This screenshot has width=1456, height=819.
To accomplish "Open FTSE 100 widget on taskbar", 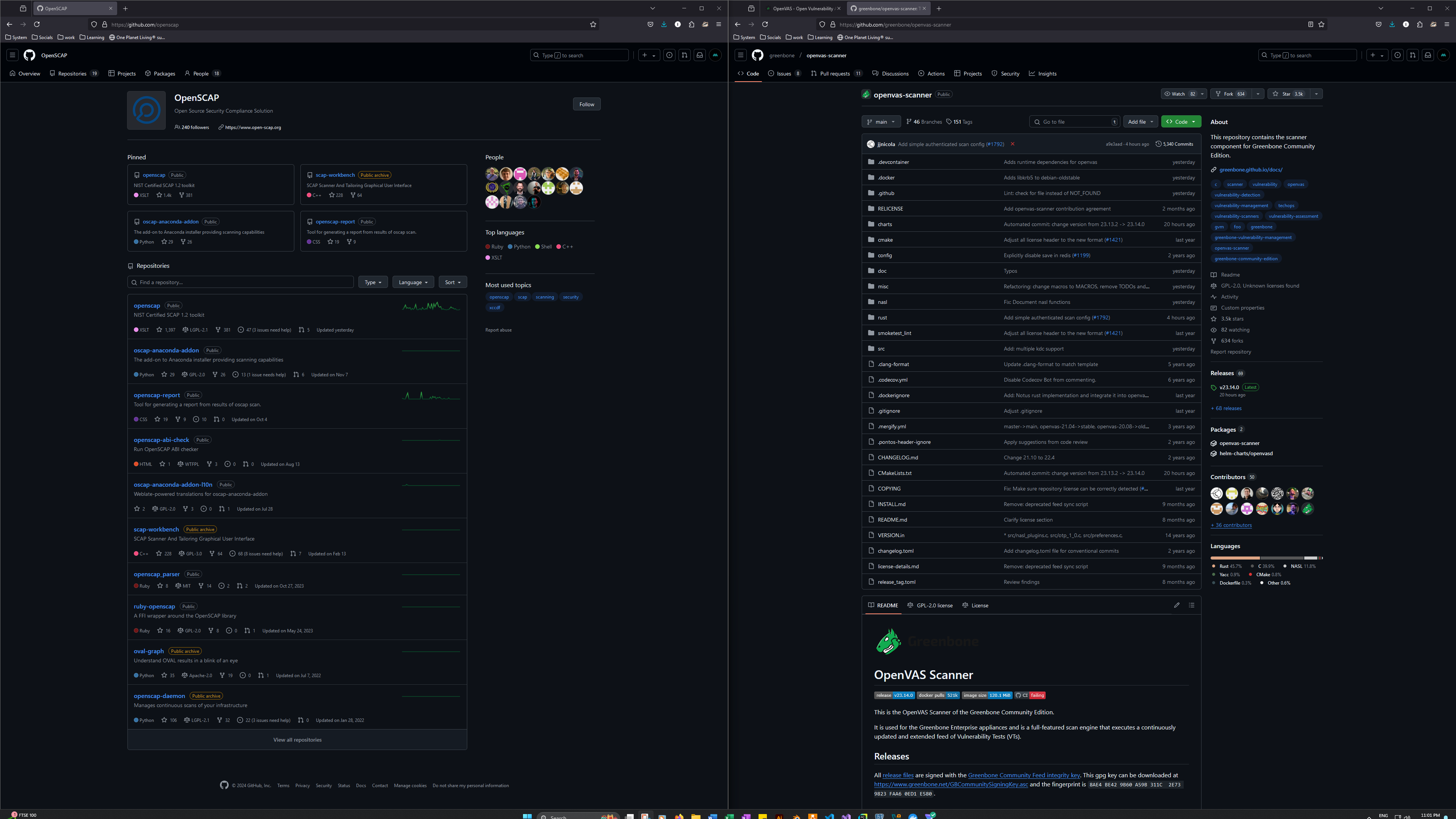I will point(23,815).
